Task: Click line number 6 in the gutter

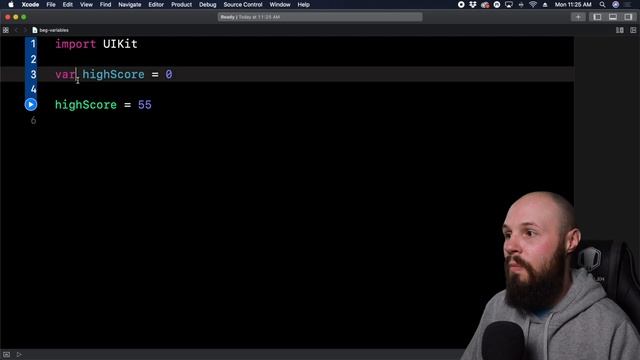Action: [x=33, y=120]
